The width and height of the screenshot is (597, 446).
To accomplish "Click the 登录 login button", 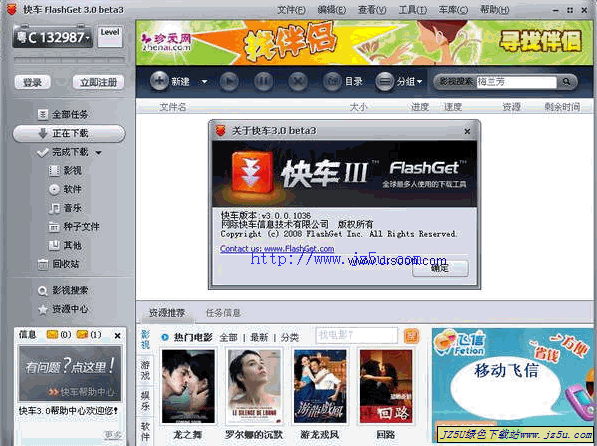I will pos(32,82).
